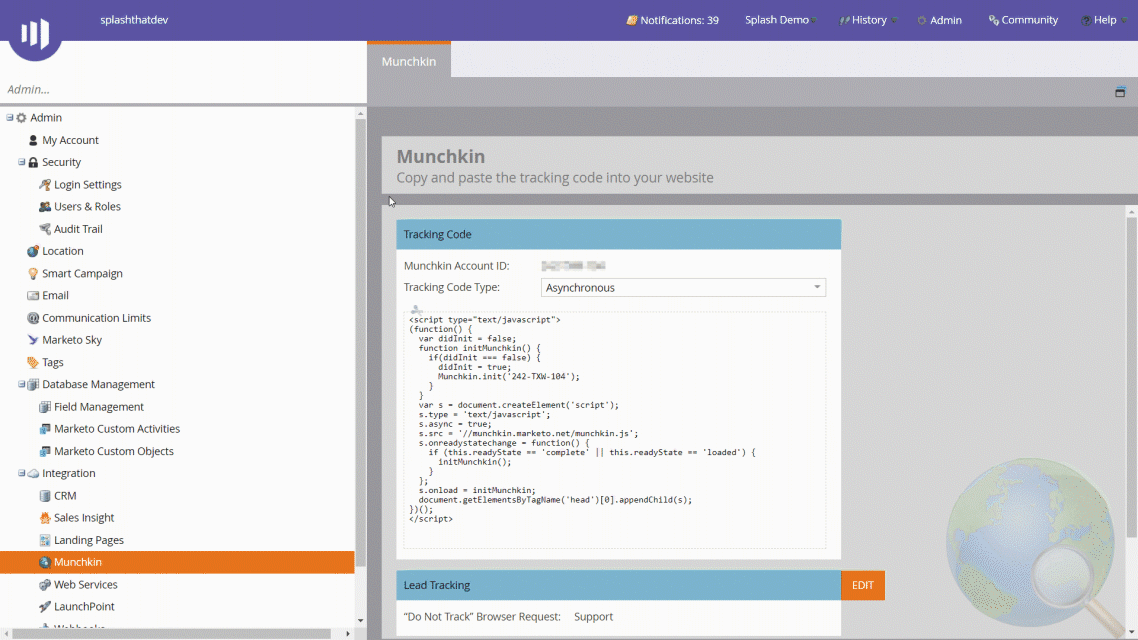Viewport: 1138px width, 640px height.
Task: Click the My Account person icon
Action: coord(33,140)
